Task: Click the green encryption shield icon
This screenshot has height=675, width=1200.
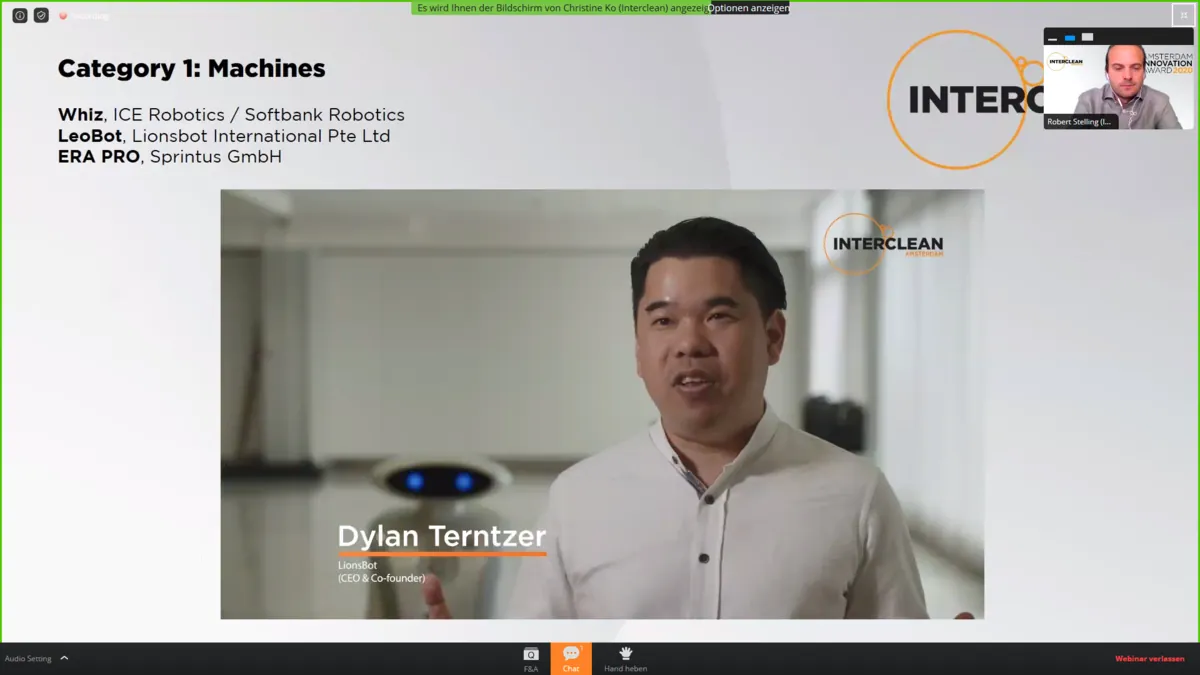Action: [x=41, y=15]
